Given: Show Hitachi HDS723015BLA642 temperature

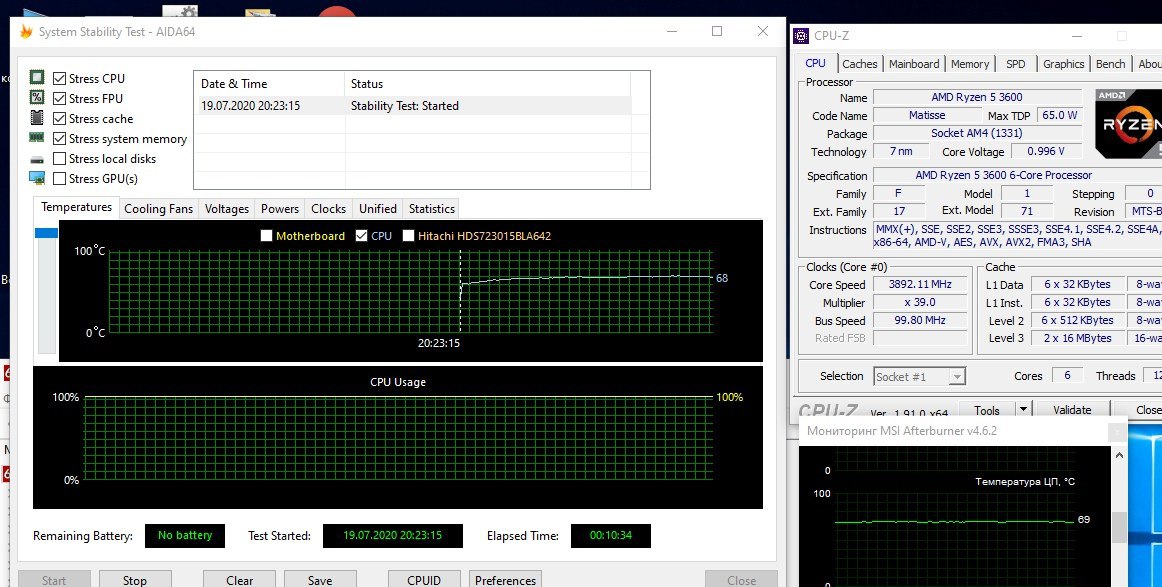Looking at the screenshot, I should [x=408, y=236].
